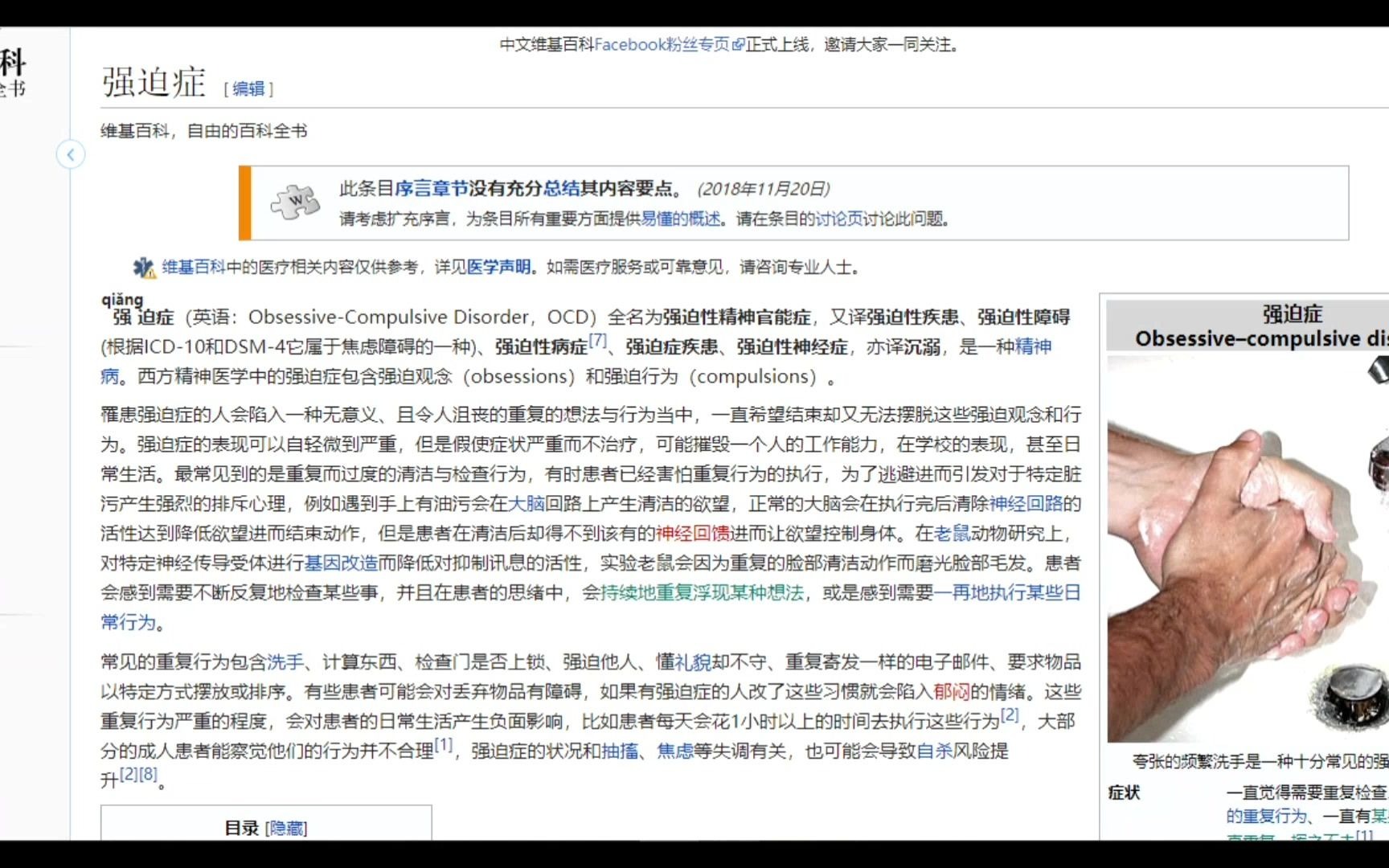This screenshot has height=868, width=1389.
Task: Follow the 自杀 link
Action: pos(935,751)
